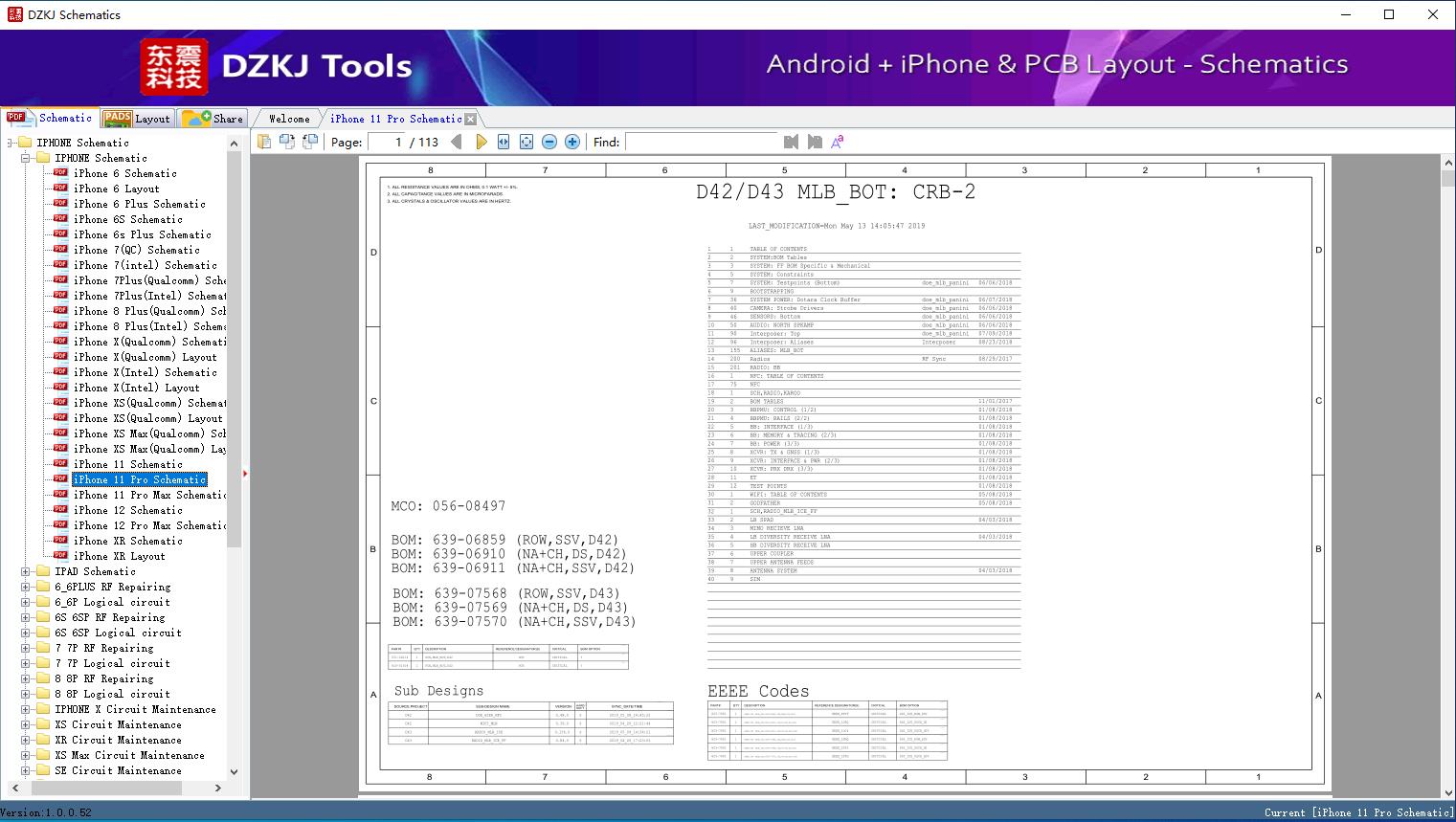Image resolution: width=1456 pixels, height=822 pixels.
Task: Expand the 6_6P Logical circuit folder
Action: tap(26, 602)
